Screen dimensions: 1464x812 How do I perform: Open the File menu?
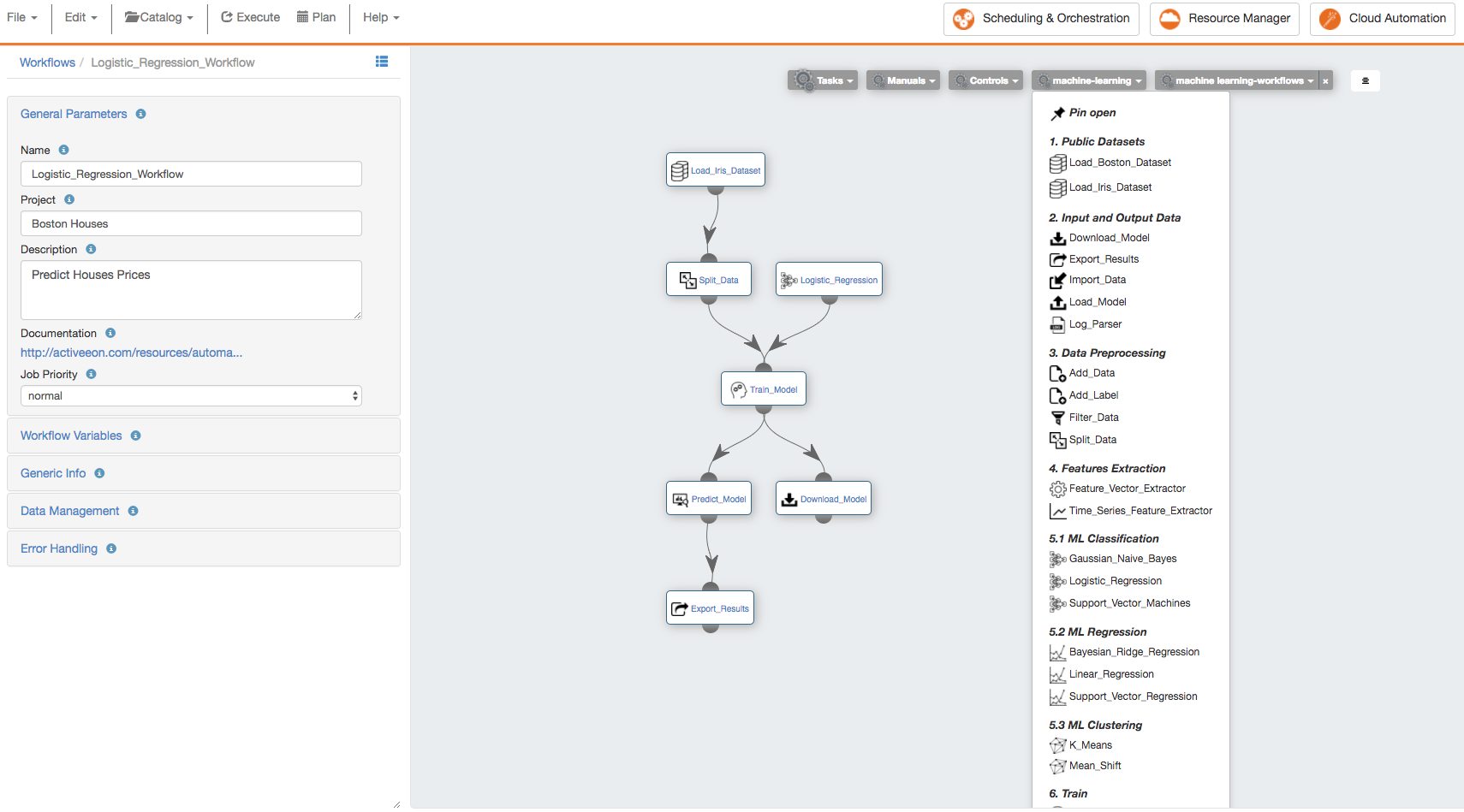(22, 17)
